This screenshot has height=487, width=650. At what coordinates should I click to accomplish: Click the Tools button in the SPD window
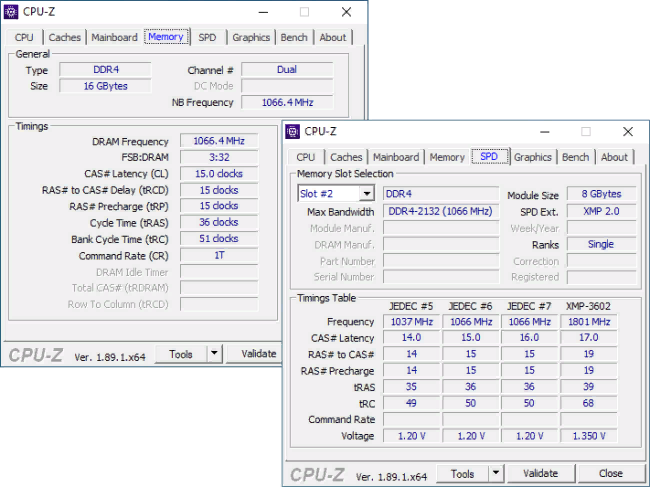coord(462,473)
